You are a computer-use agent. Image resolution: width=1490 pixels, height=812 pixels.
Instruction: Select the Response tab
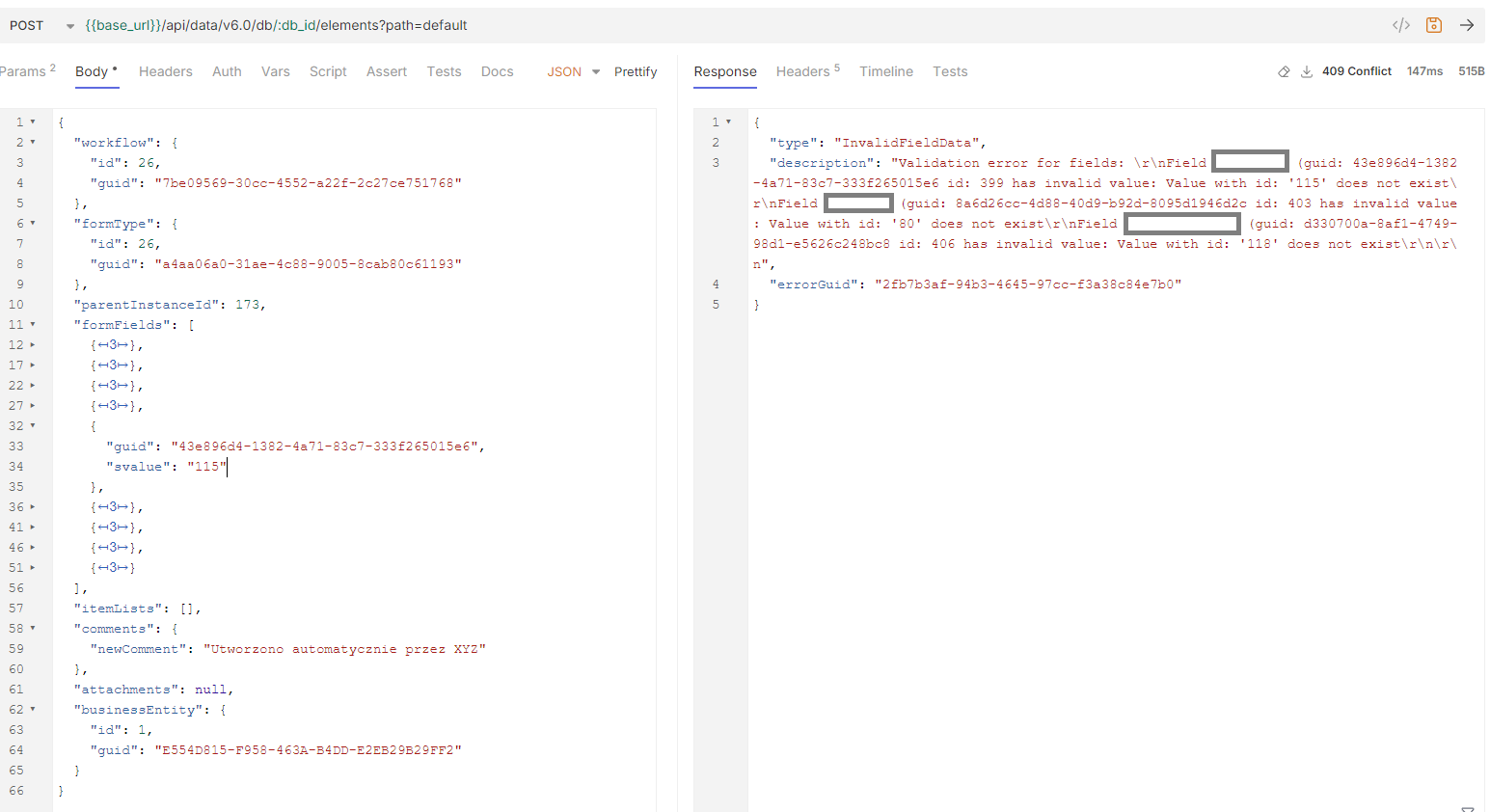tap(725, 71)
